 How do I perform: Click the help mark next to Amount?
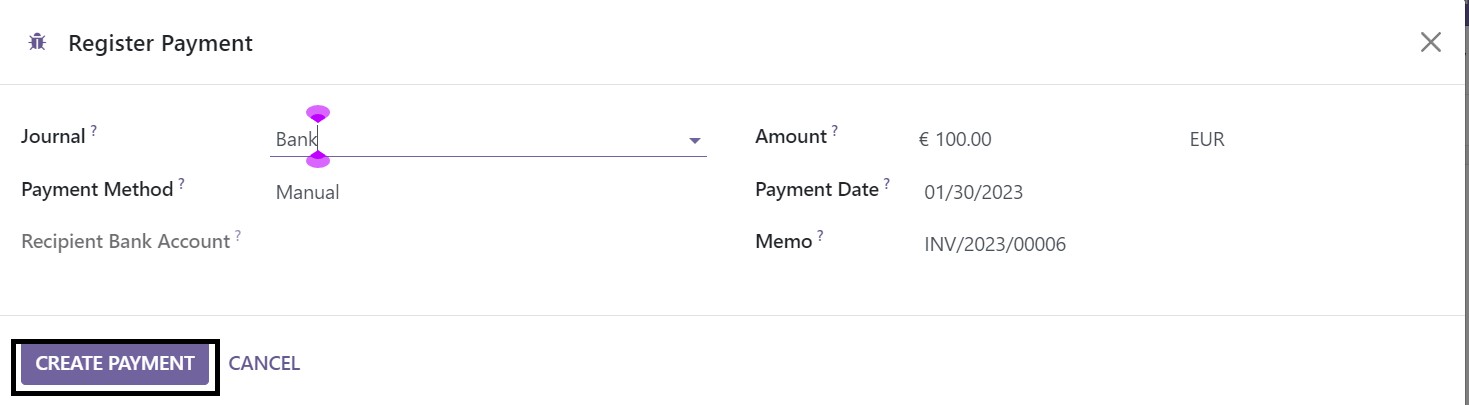pos(835,130)
